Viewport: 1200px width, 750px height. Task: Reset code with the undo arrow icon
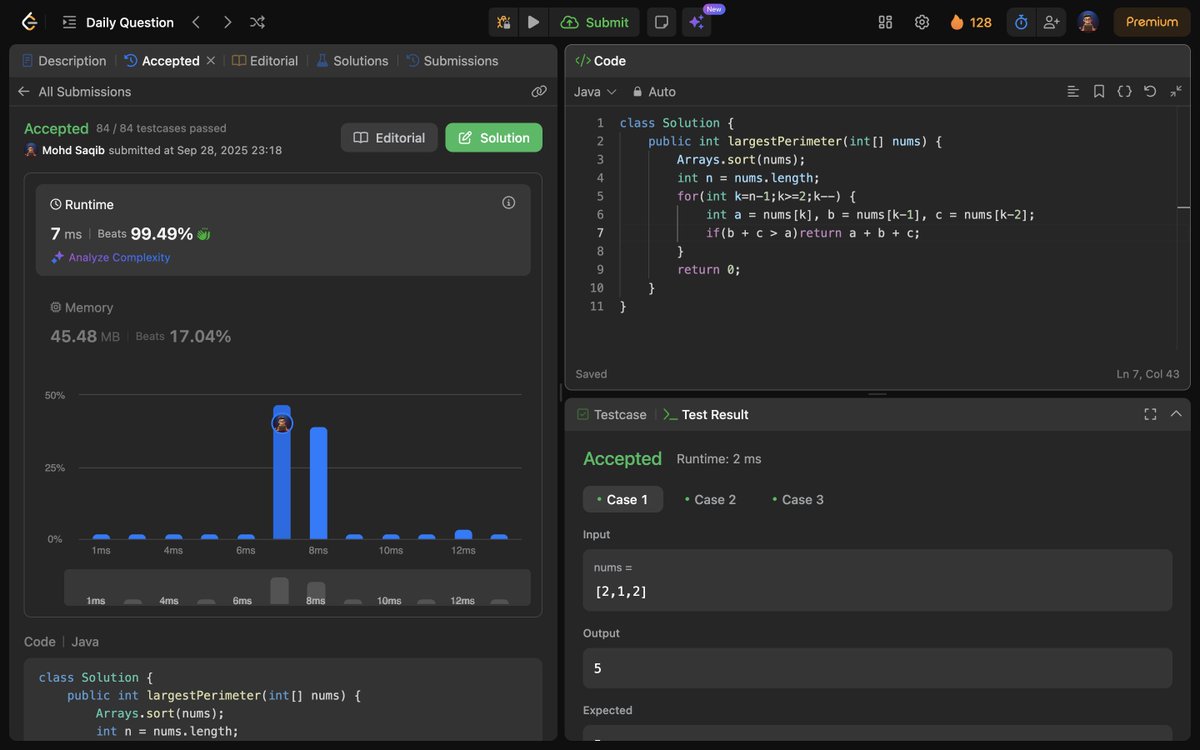[1150, 91]
